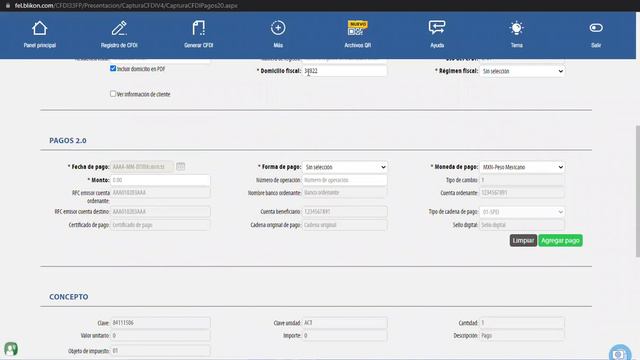Open calendar picker beside Fecha de pago
This screenshot has width=640, height=360.
pos(180,167)
